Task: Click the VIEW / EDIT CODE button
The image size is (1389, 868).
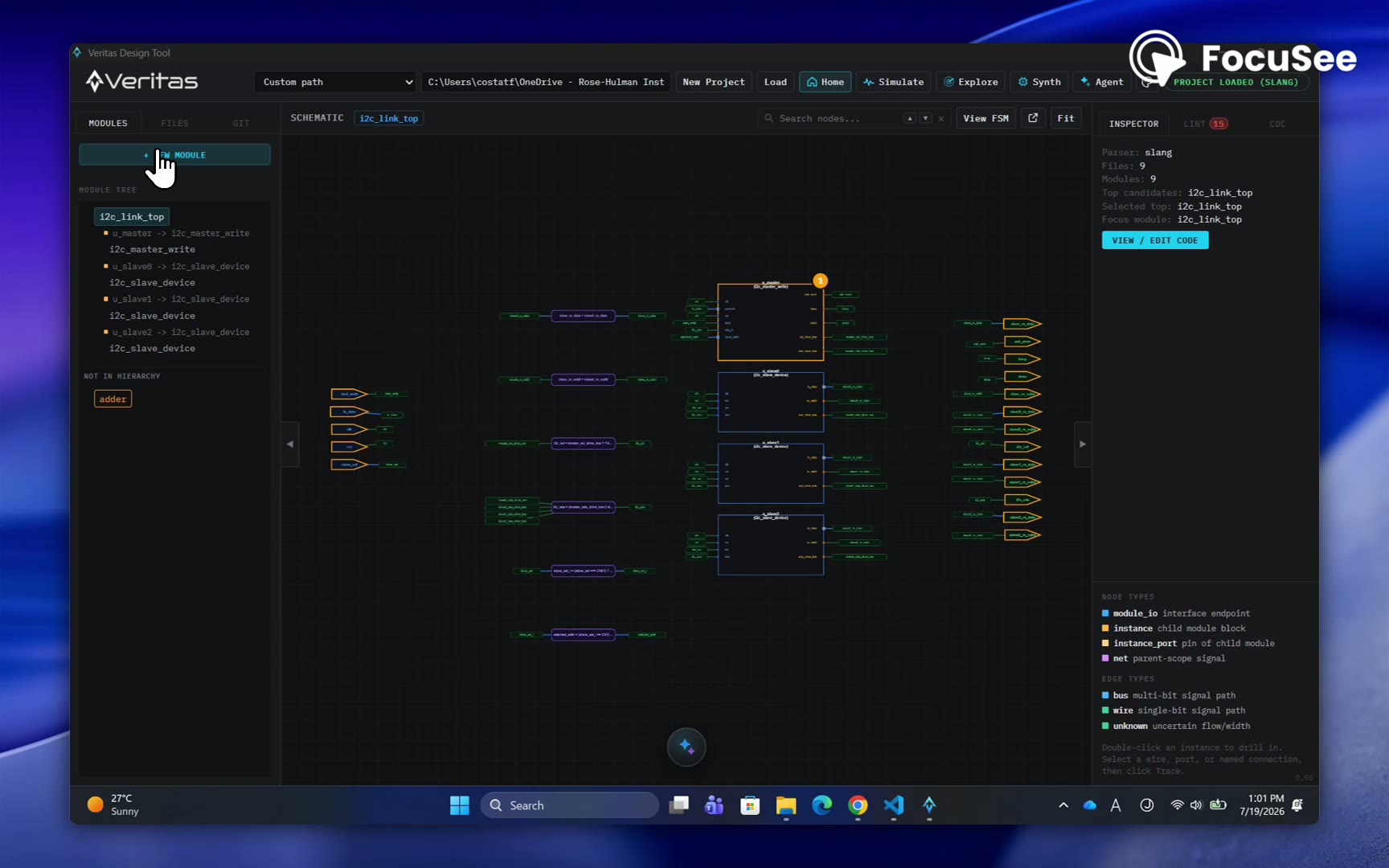Action: (1154, 240)
